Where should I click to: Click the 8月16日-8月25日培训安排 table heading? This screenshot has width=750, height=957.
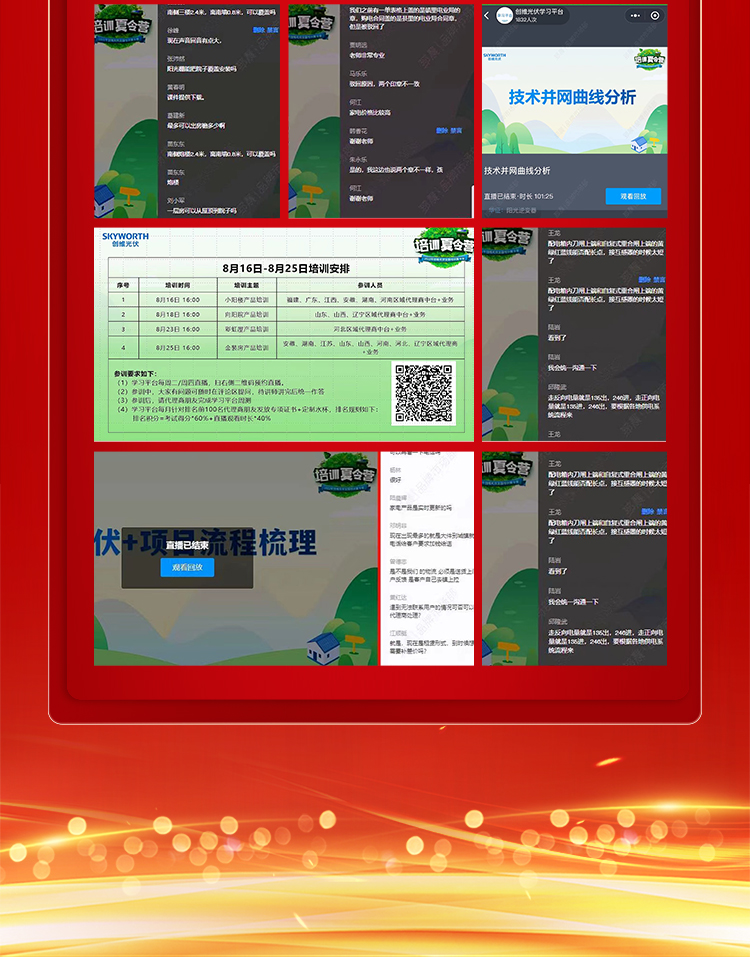click(286, 268)
